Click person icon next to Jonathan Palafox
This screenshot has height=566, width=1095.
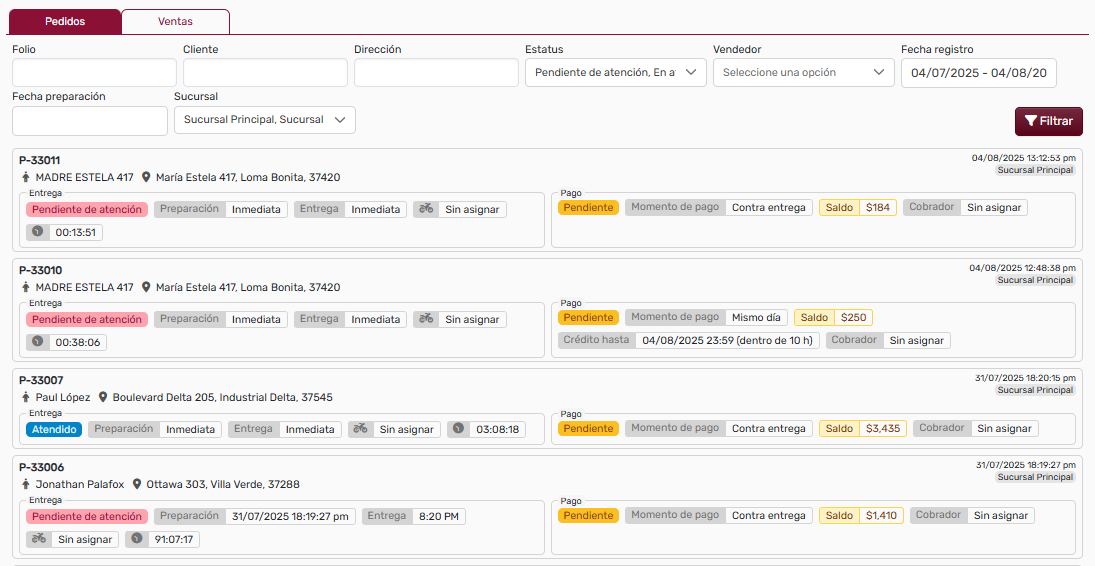(x=26, y=484)
